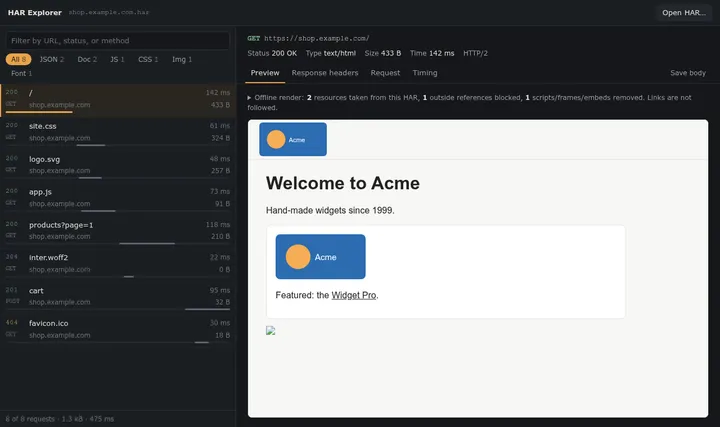Click the Hand-made widgets since 1999 text
Screen dimensions: 720x427
click(x=330, y=210)
